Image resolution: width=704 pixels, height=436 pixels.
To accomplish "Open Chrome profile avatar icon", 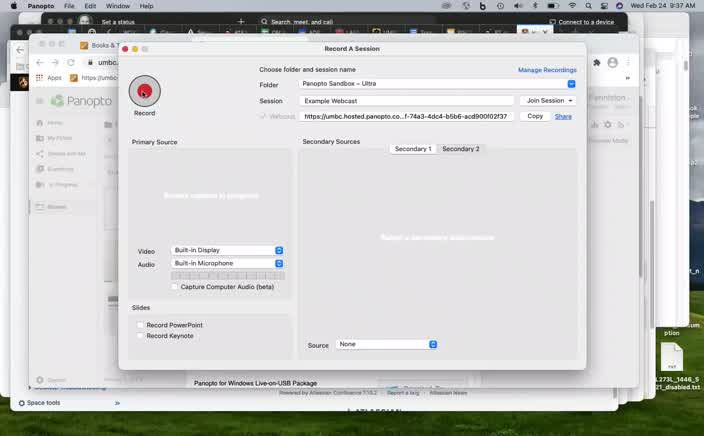I will click(612, 62).
